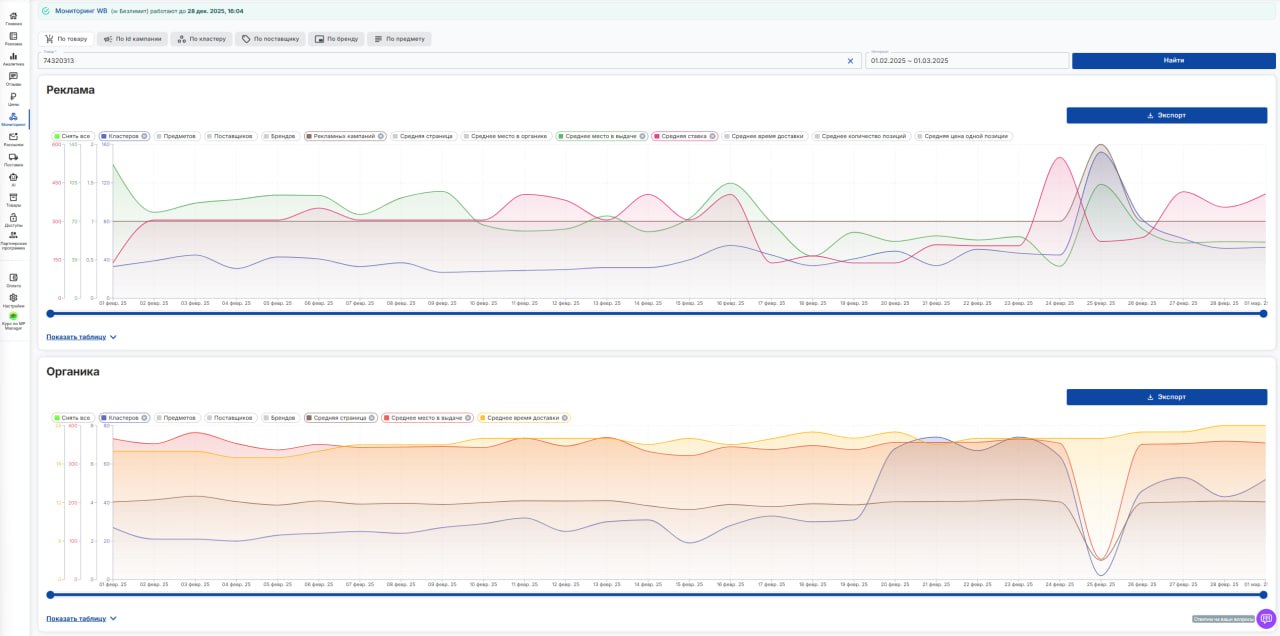Click the Реклама chart range slider left handle
The image size is (1280, 636).
50,314
